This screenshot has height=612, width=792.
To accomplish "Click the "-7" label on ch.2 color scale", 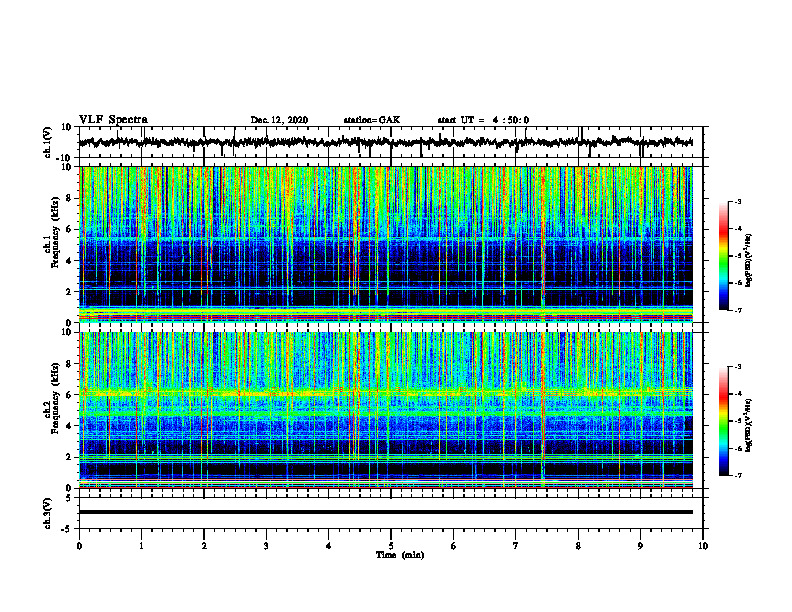I will (737, 475).
